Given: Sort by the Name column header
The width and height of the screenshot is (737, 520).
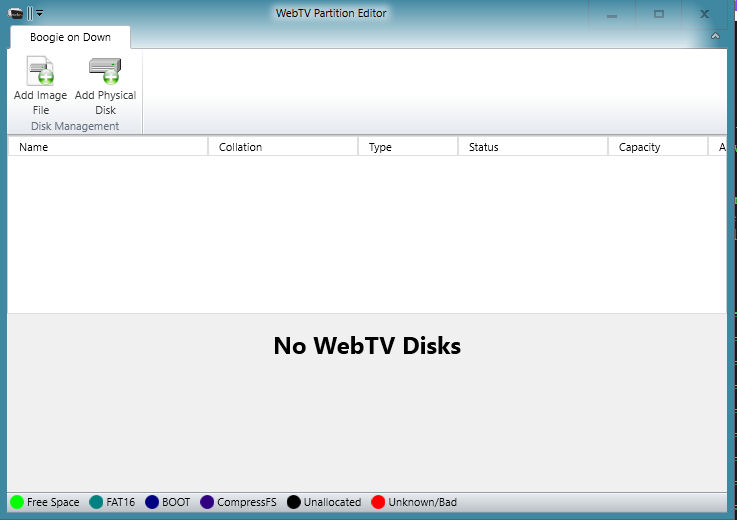Looking at the screenshot, I should pos(108,147).
